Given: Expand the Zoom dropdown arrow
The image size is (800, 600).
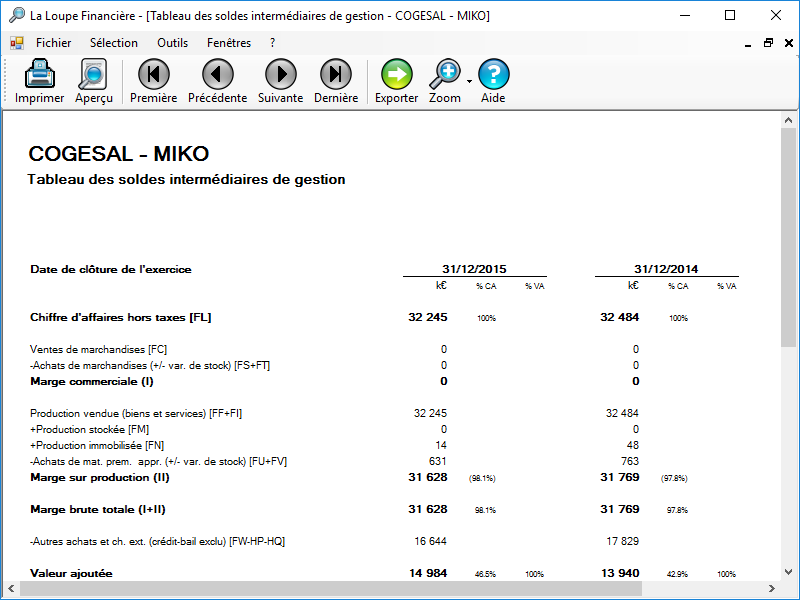Looking at the screenshot, I should pyautogui.click(x=469, y=81).
